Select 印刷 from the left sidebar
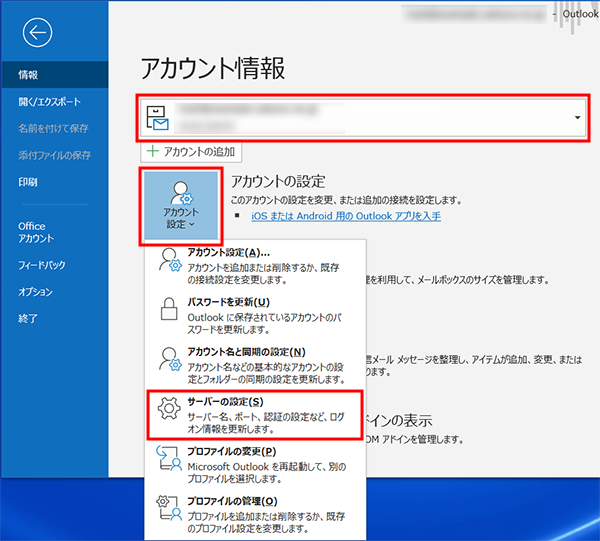The height and width of the screenshot is (541, 600). click(28, 182)
